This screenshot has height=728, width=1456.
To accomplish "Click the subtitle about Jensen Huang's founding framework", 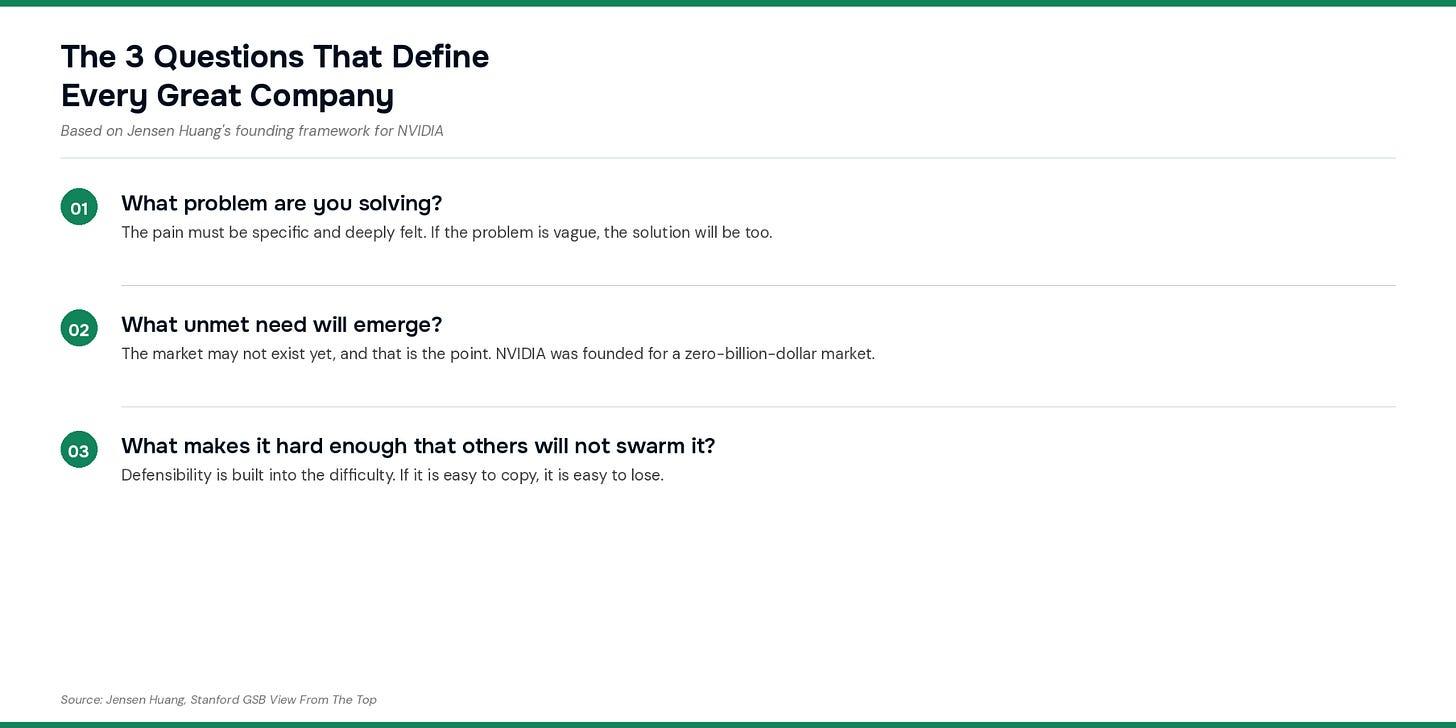I will coord(251,131).
